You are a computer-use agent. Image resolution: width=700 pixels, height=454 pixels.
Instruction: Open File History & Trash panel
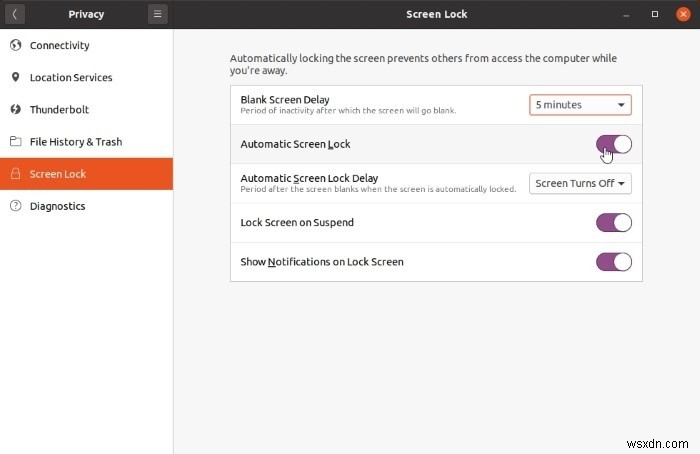[x=87, y=142]
